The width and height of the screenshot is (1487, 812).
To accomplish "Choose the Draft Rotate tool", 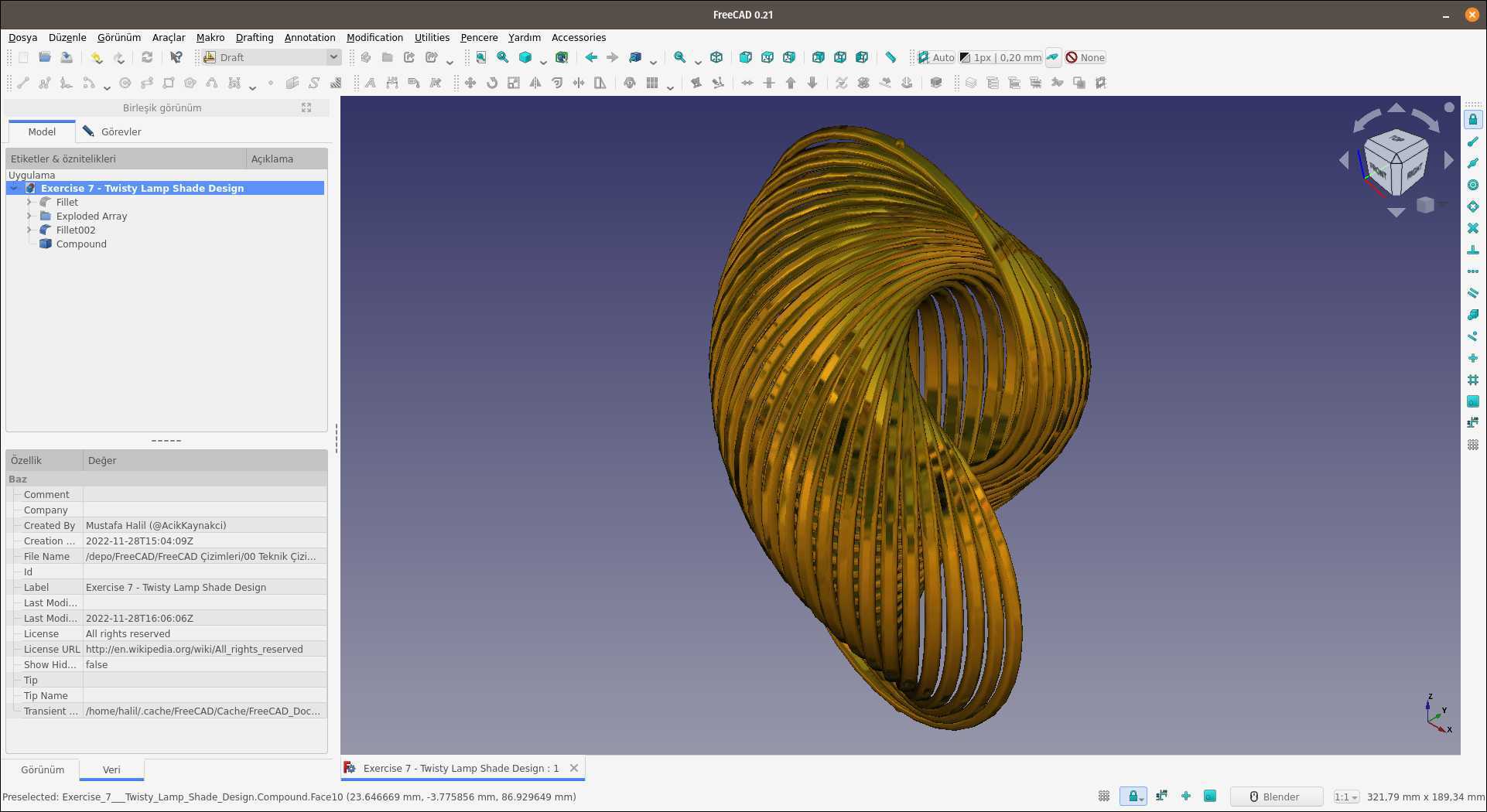I will 491,83.
